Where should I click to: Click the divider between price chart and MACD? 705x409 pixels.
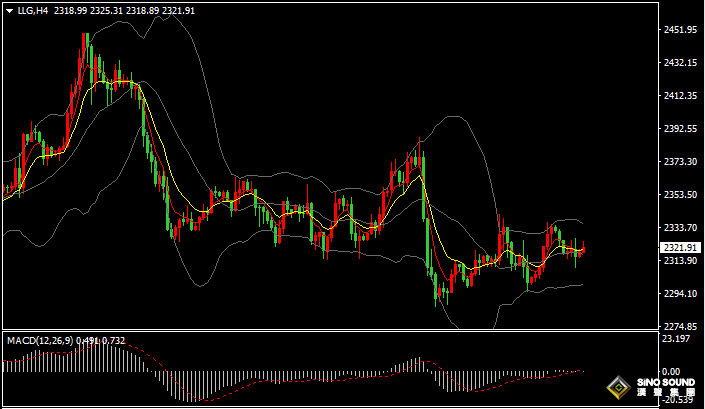click(x=330, y=331)
